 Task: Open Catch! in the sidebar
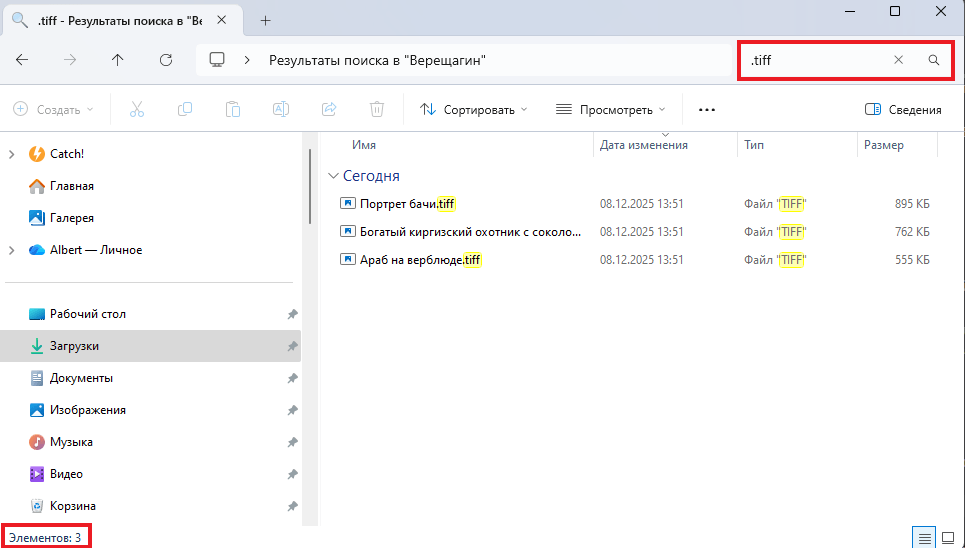pos(66,154)
